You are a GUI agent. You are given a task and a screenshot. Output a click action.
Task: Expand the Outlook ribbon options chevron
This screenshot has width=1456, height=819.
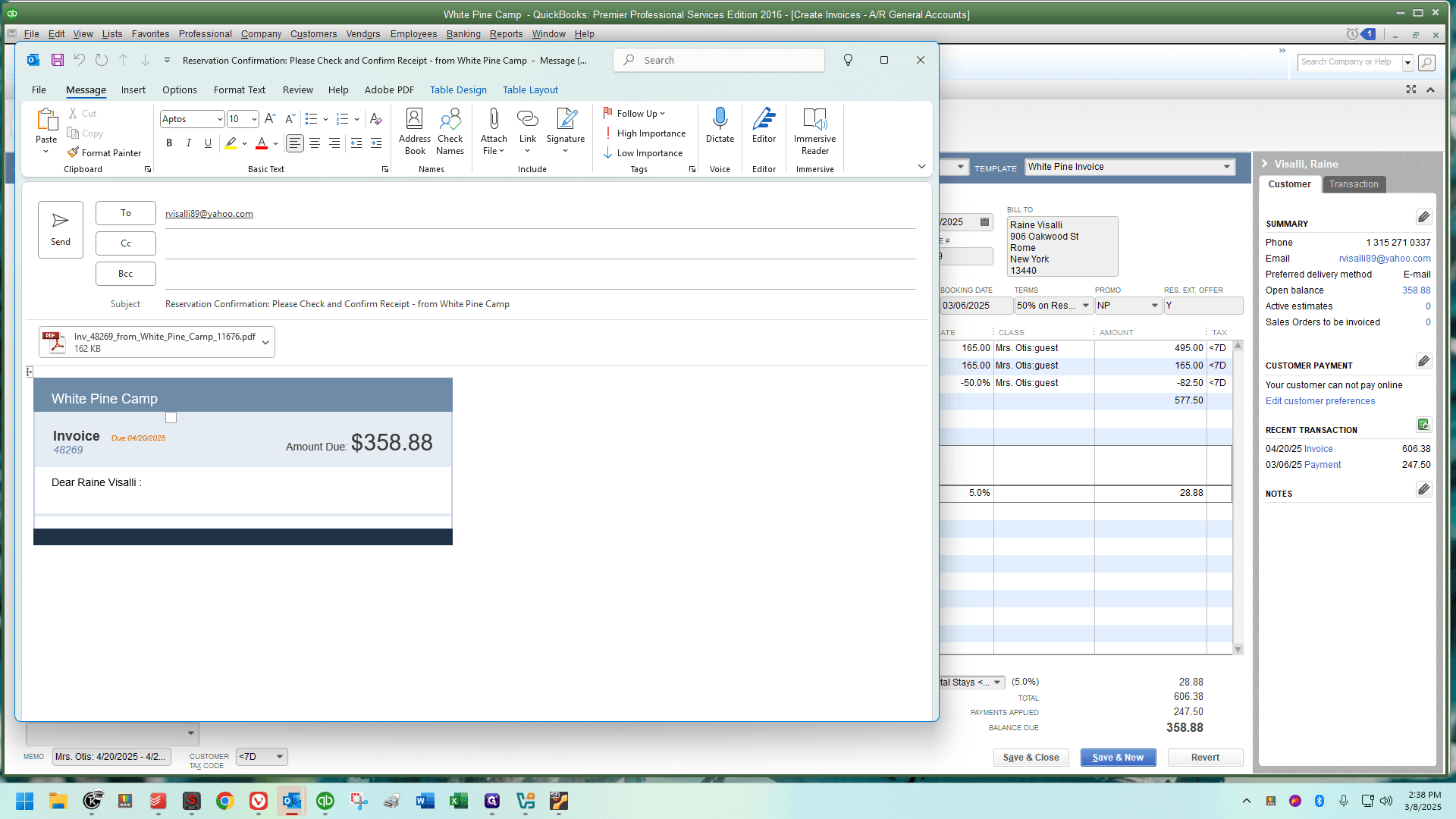(921, 167)
